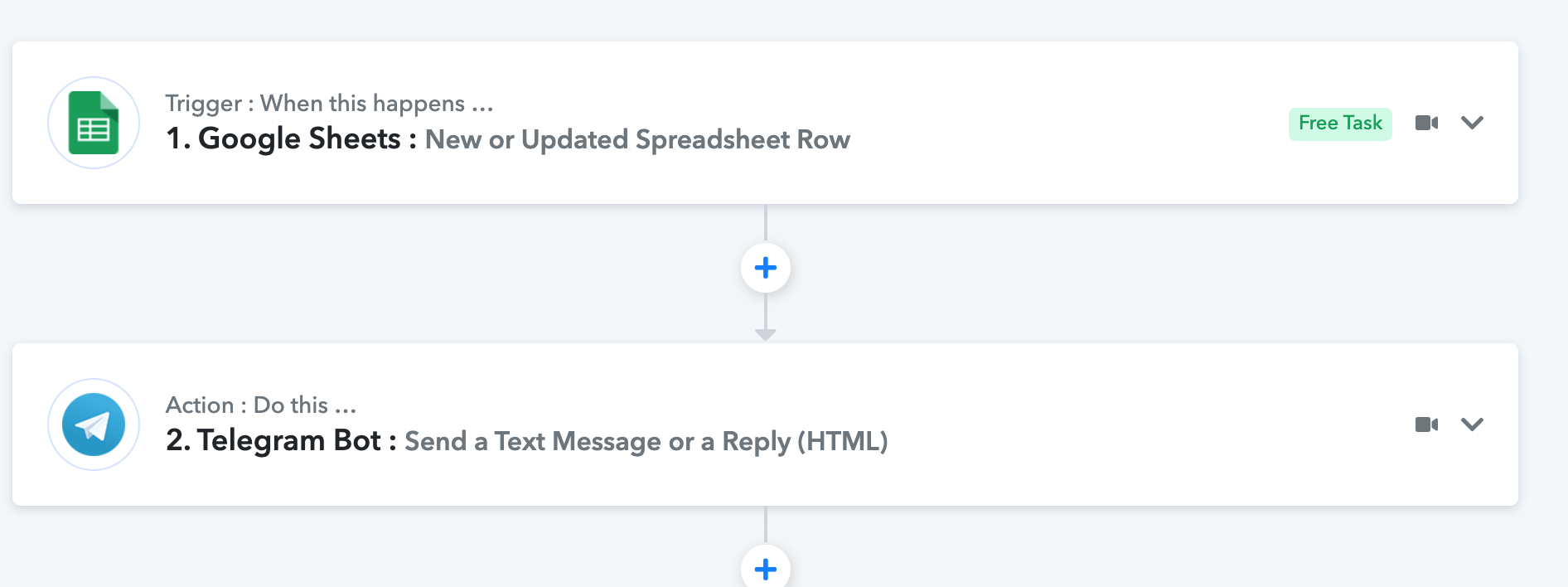Click "Action : Do this ..." label
The image size is (1568, 587).
[x=261, y=405]
